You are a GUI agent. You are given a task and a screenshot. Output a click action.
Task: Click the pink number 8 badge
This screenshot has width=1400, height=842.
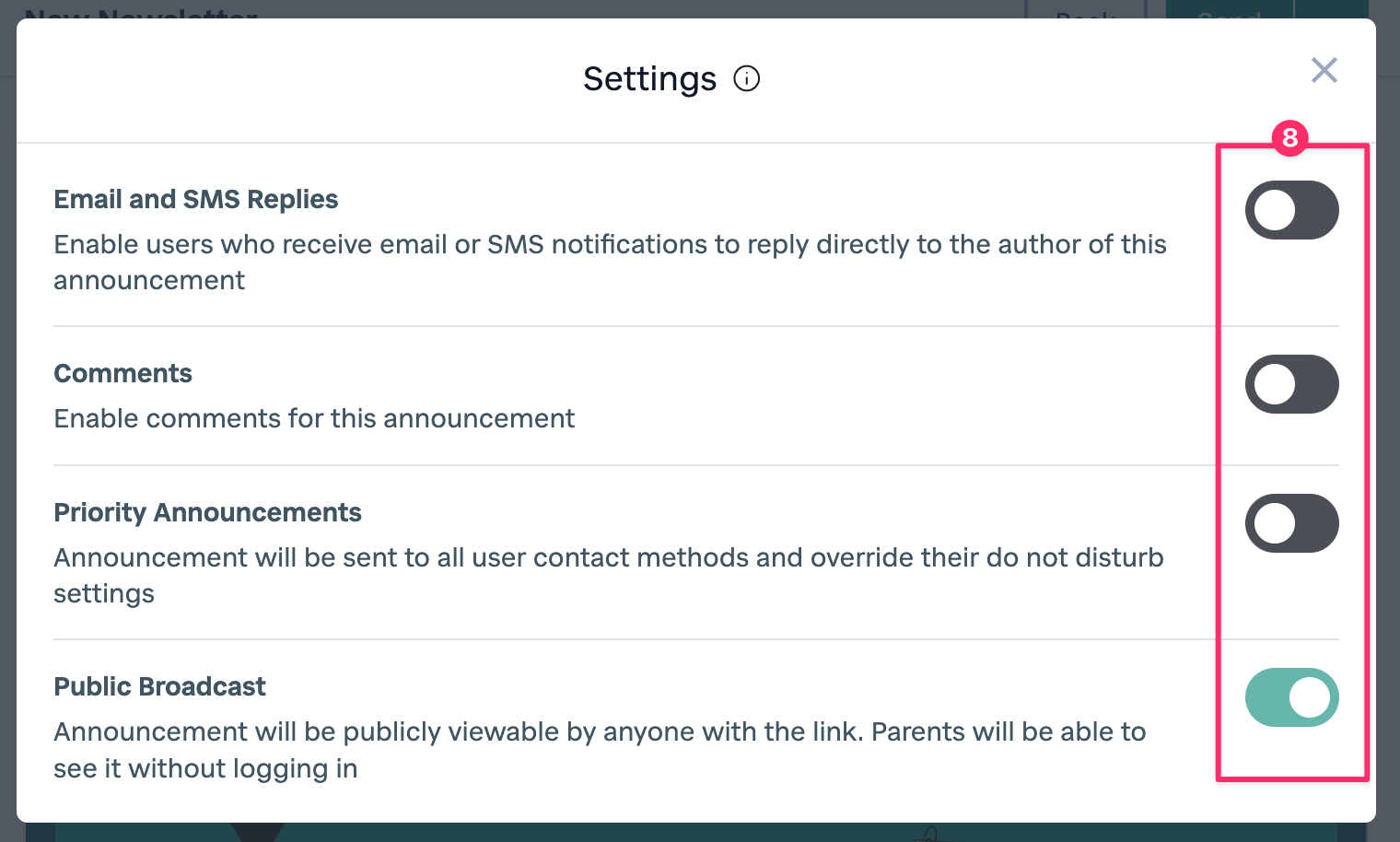coord(1289,138)
